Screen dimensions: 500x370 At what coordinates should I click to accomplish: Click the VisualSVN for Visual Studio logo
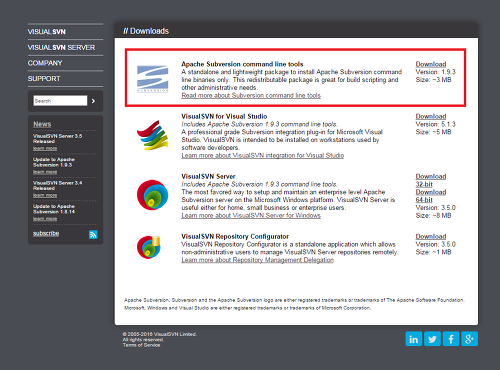click(153, 135)
